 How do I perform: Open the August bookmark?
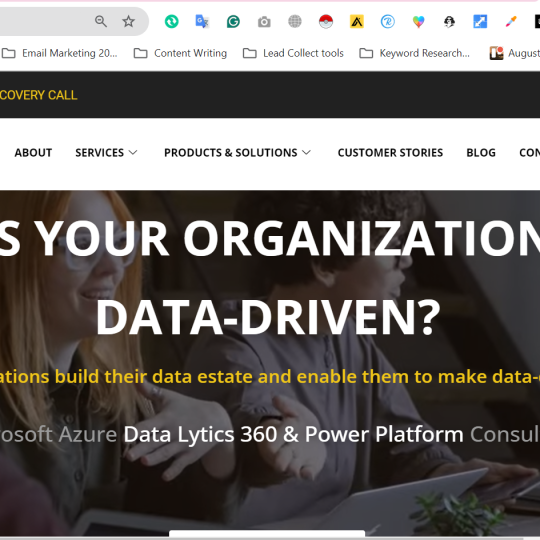click(515, 53)
